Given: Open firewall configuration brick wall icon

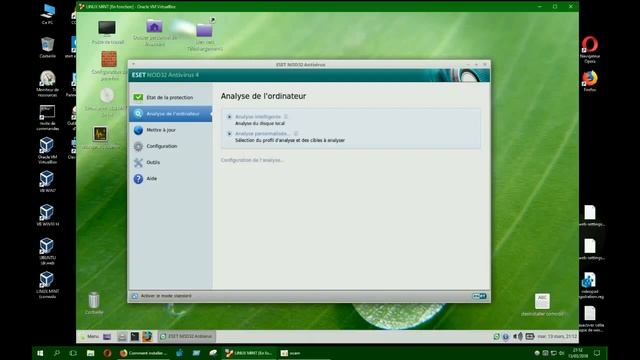Looking at the screenshot, I should (x=109, y=66).
